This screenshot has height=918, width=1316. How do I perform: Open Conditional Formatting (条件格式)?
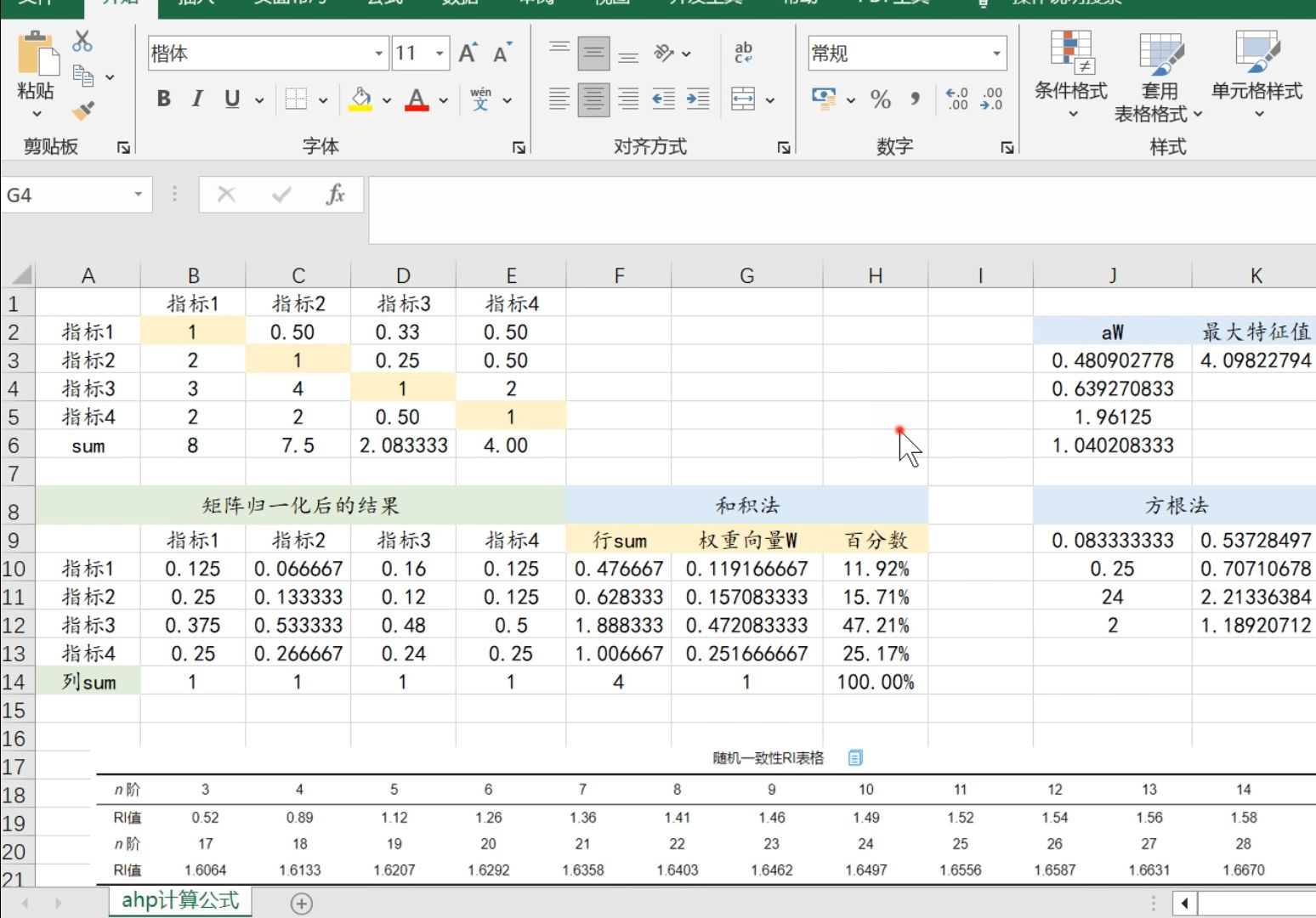(x=1070, y=75)
